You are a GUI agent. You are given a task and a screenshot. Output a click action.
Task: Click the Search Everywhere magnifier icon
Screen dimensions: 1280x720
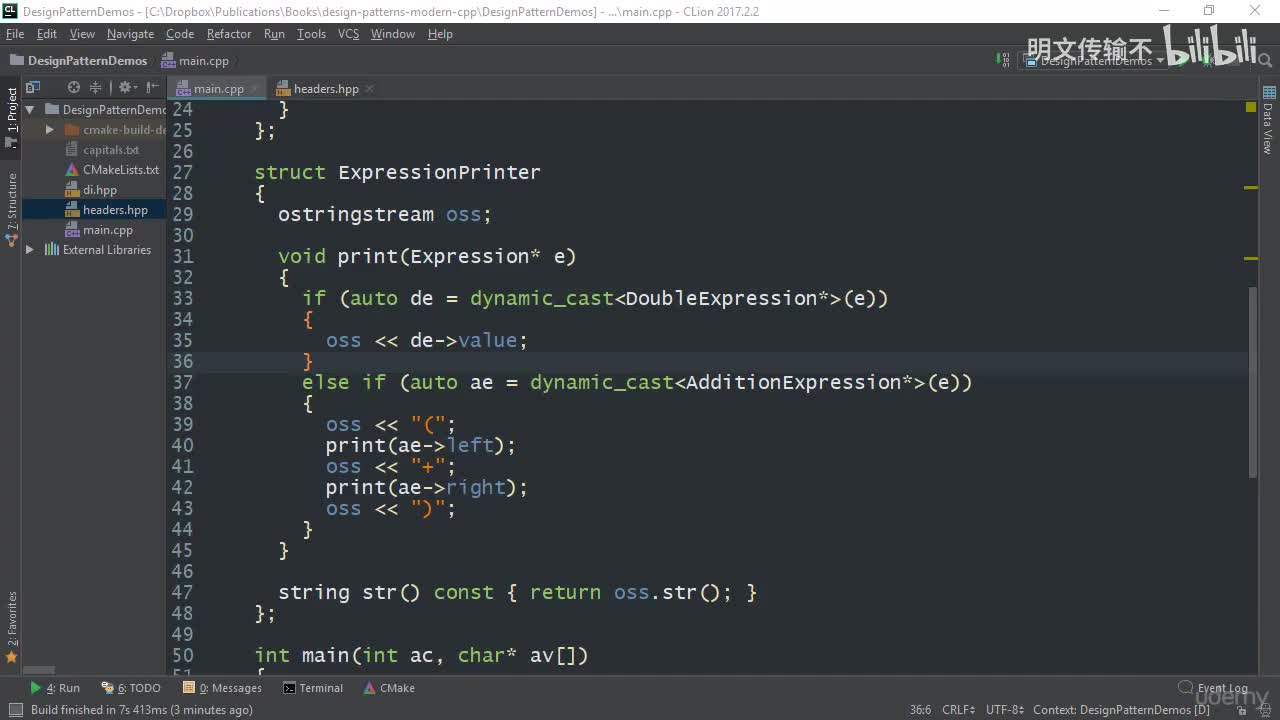(x=1263, y=61)
